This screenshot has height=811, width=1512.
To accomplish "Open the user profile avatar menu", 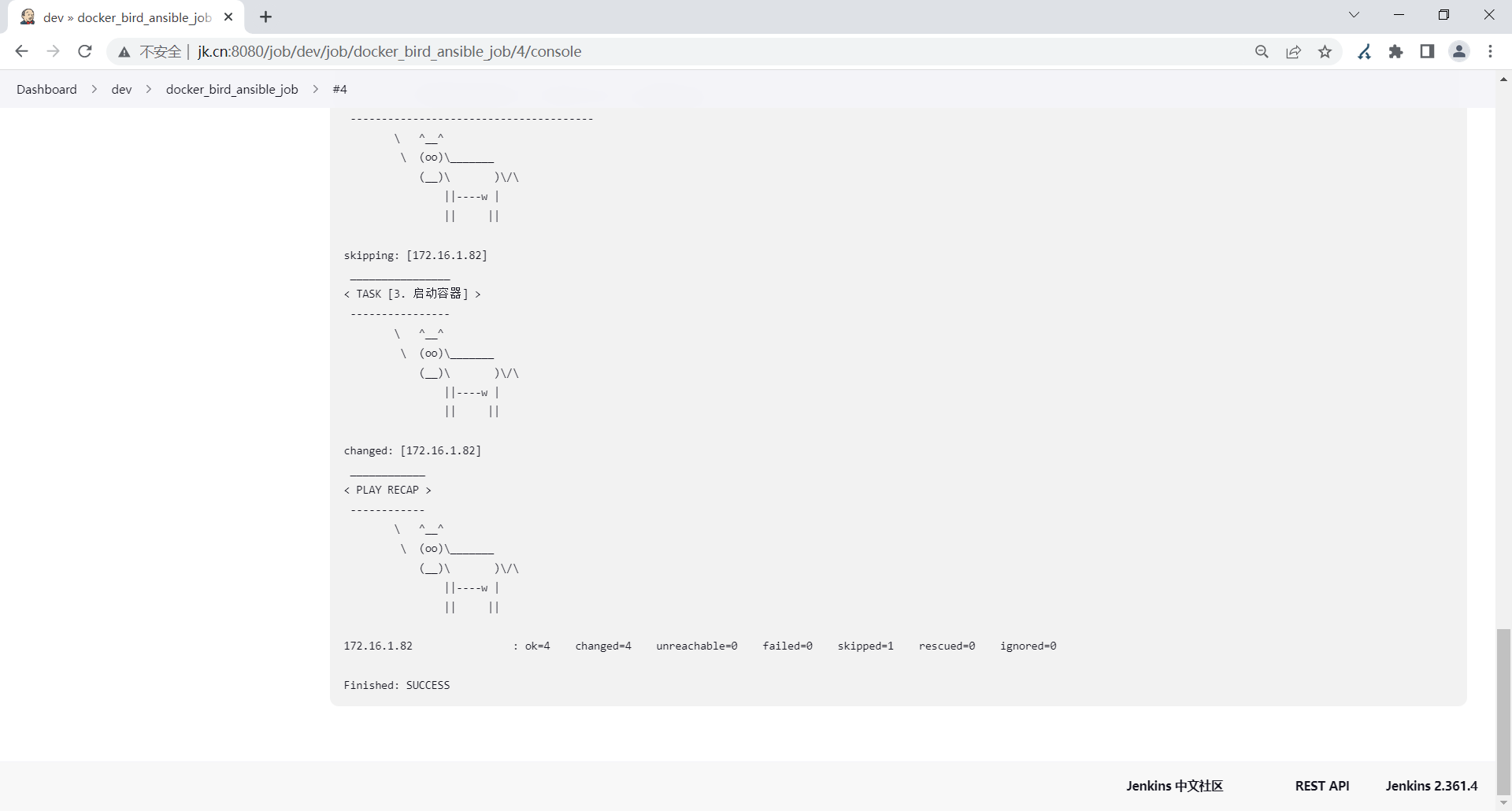I will click(x=1459, y=52).
